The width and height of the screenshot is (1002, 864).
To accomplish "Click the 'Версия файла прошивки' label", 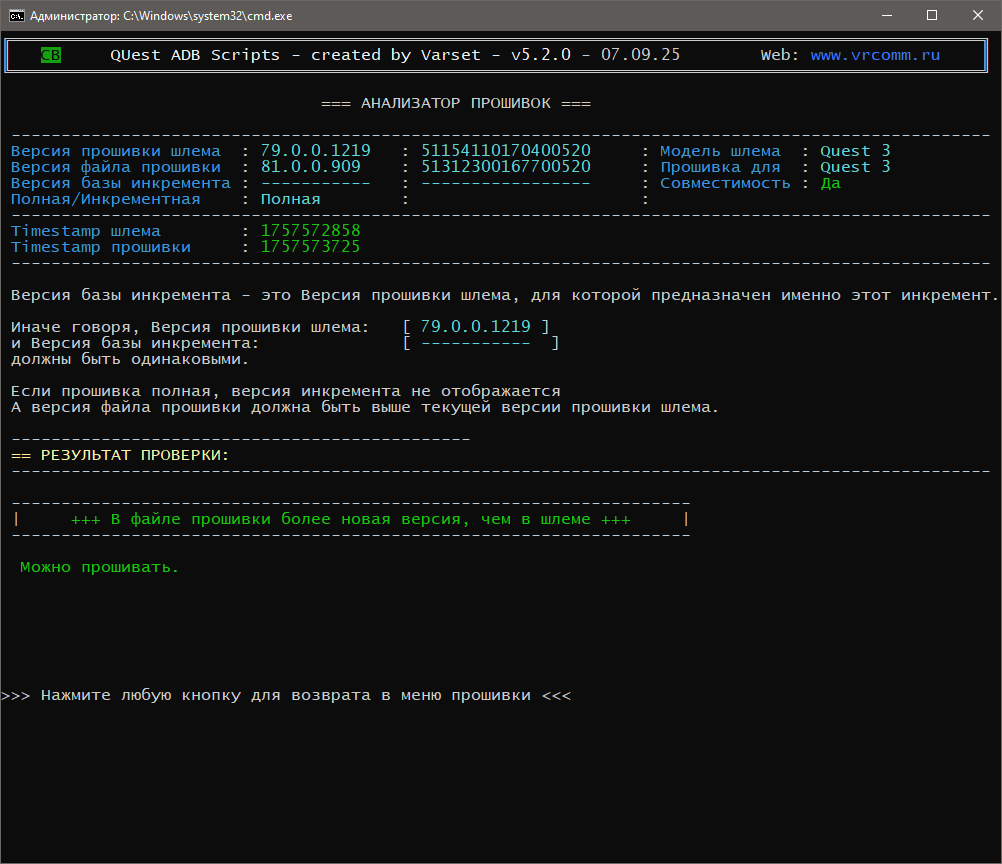I will (x=116, y=167).
